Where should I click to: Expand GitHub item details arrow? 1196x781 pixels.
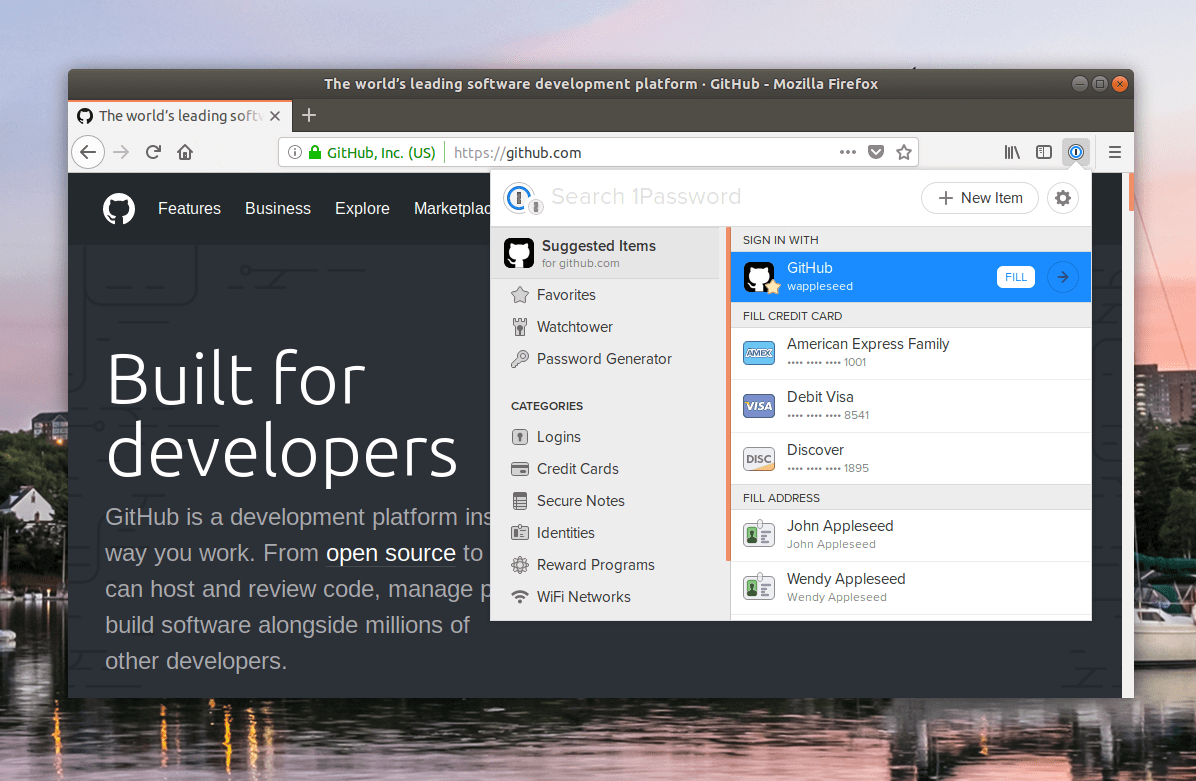pos(1063,277)
